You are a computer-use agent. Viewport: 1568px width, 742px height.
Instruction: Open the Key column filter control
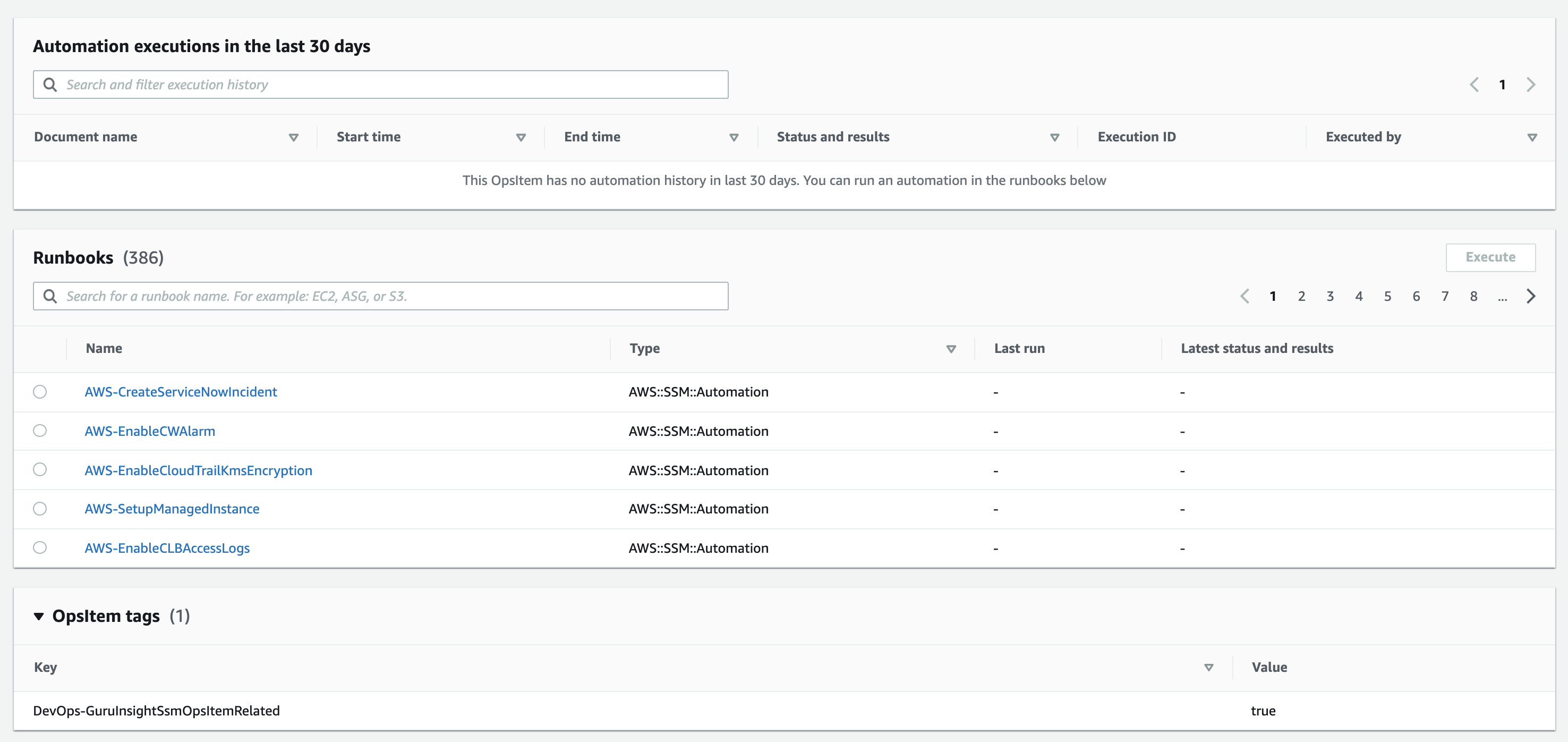click(1209, 667)
